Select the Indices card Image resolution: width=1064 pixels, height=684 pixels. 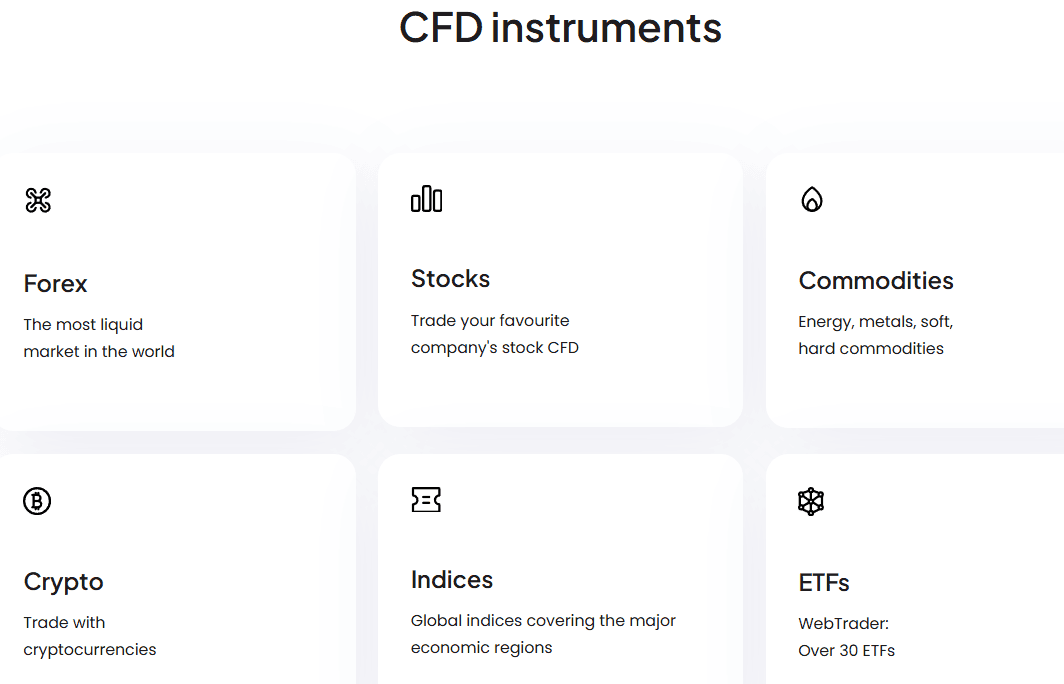point(560,570)
